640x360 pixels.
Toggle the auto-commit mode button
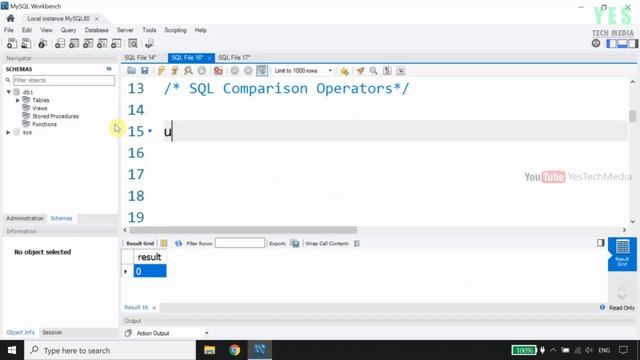262,71
